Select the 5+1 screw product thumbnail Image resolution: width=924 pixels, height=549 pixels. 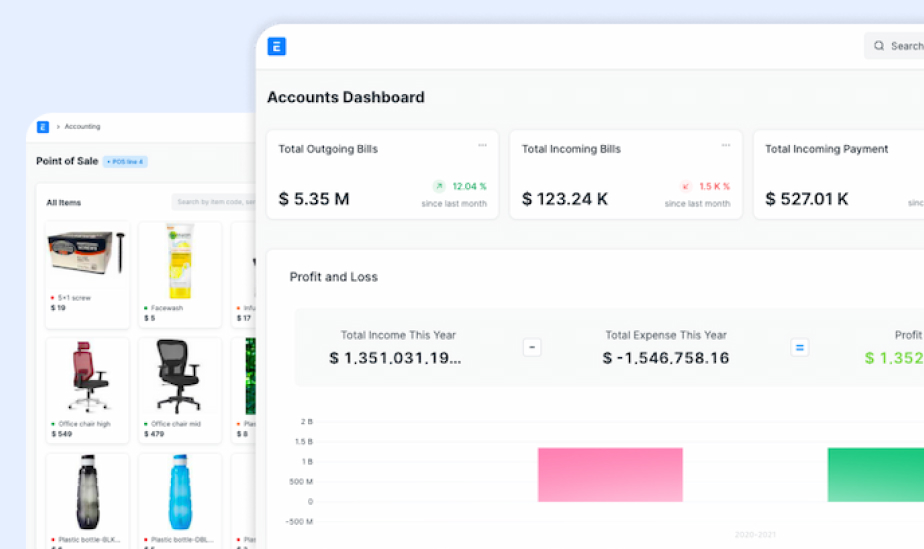click(87, 253)
